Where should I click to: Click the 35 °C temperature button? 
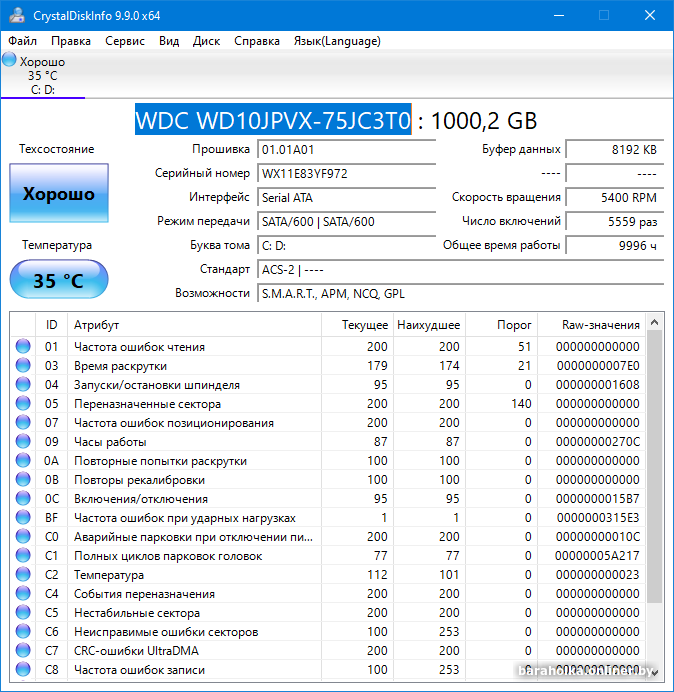tap(59, 279)
